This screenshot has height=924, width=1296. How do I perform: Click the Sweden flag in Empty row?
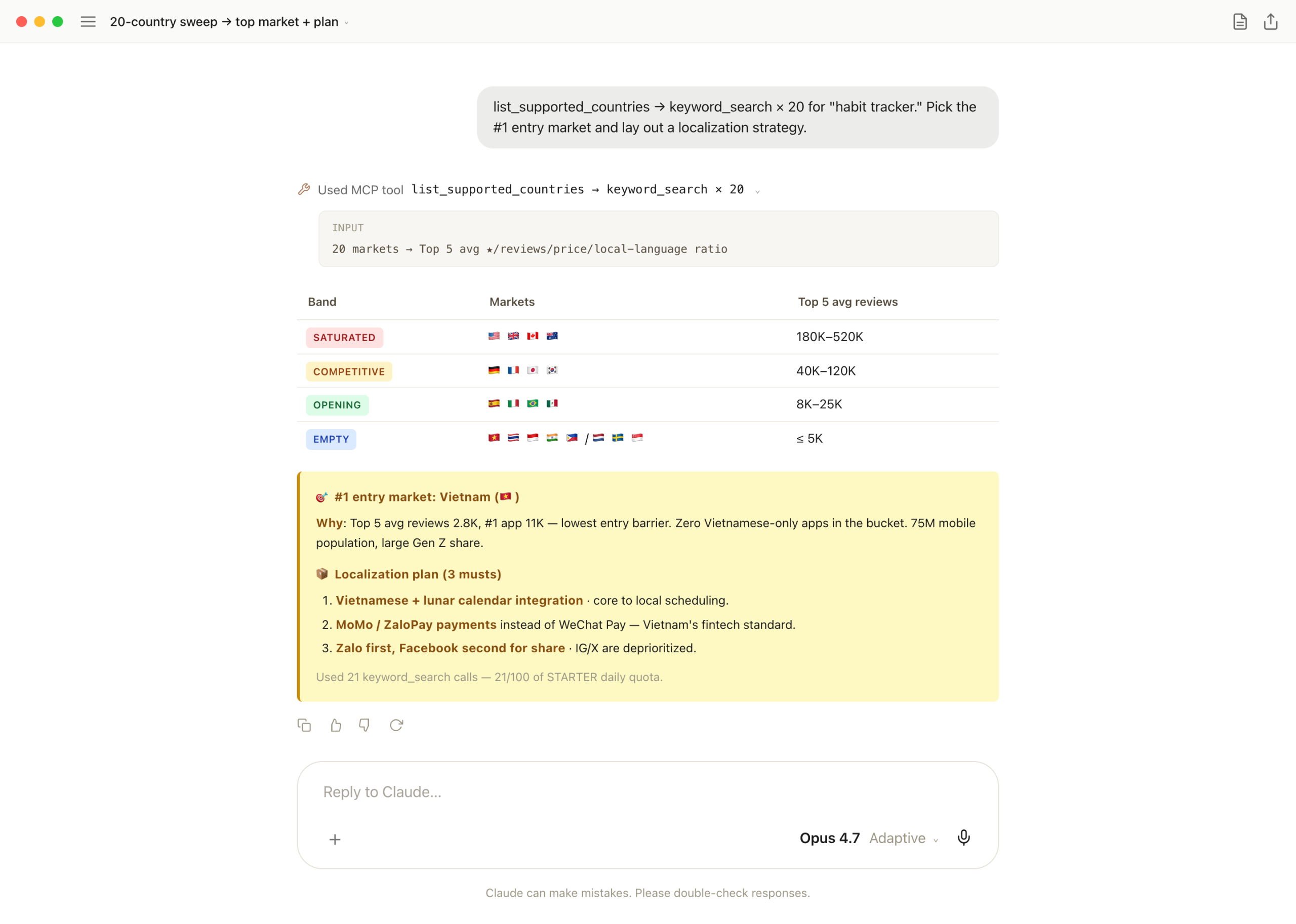pyautogui.click(x=618, y=438)
